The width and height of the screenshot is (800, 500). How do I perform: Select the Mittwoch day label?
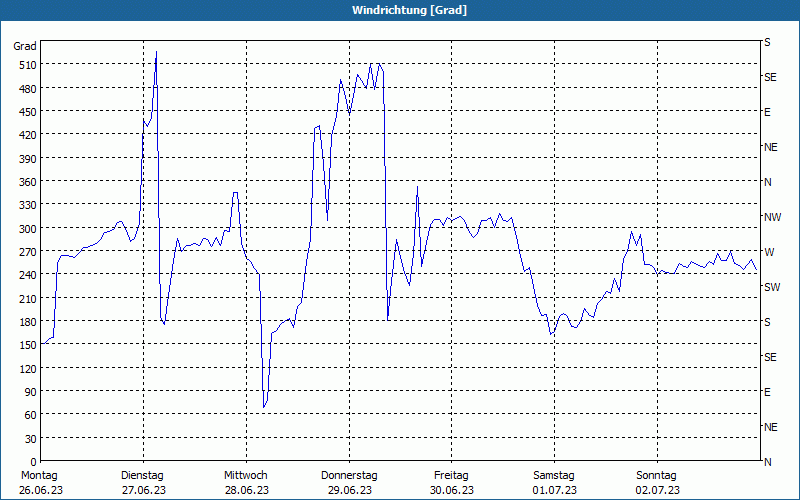[x=245, y=476]
